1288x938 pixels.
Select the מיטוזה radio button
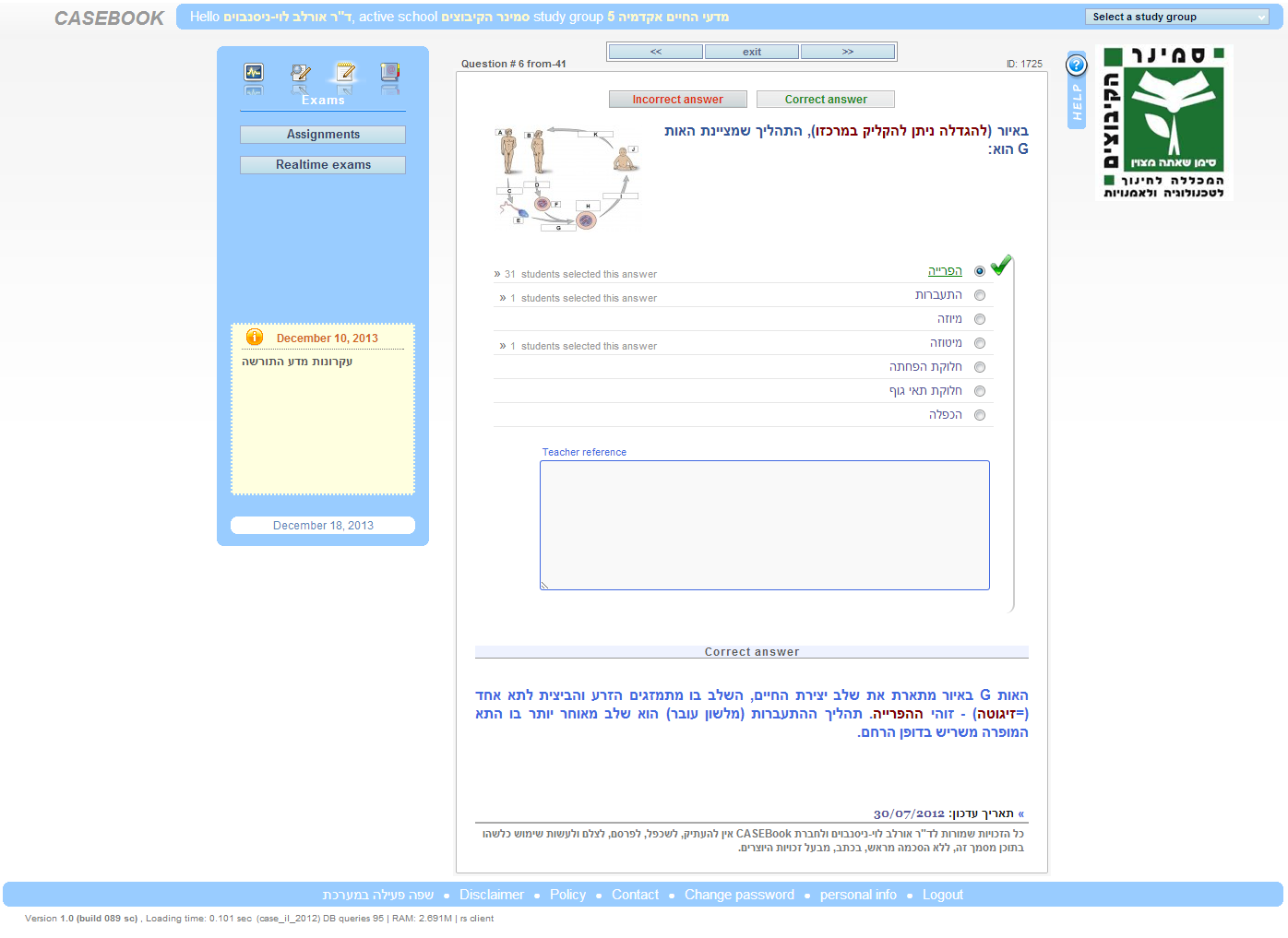[x=980, y=343]
